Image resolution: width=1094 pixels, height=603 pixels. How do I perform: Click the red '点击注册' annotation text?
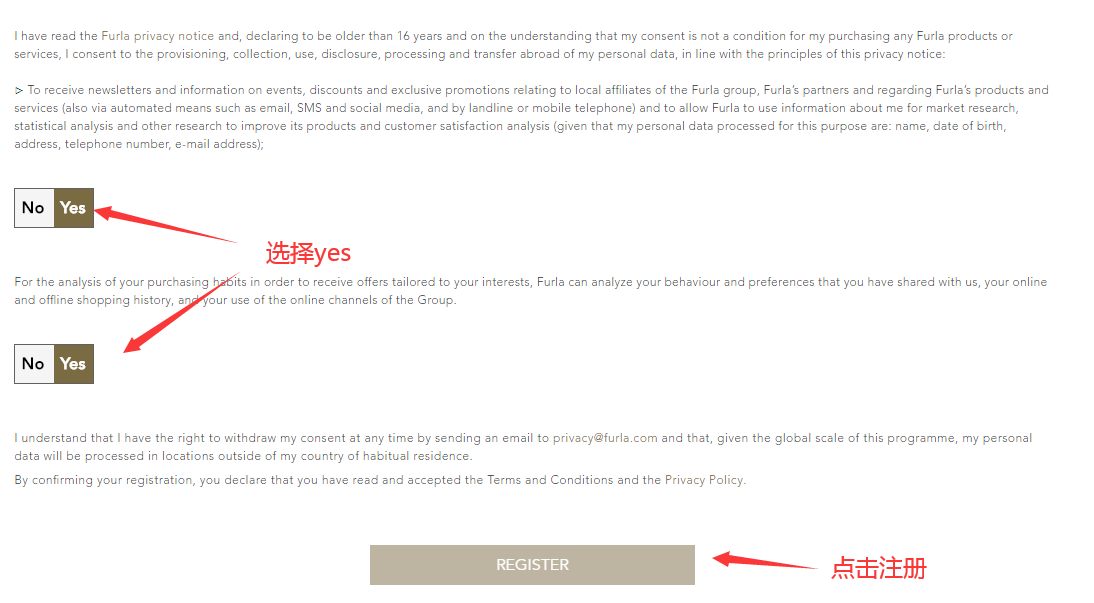click(x=879, y=568)
